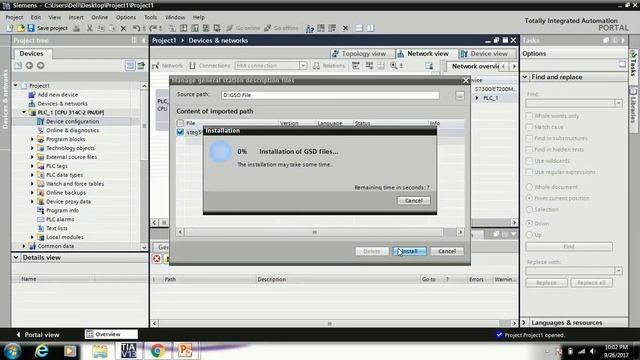This screenshot has height=360, width=640.
Task: Open TIA V13 from taskbar
Action: click(x=128, y=351)
